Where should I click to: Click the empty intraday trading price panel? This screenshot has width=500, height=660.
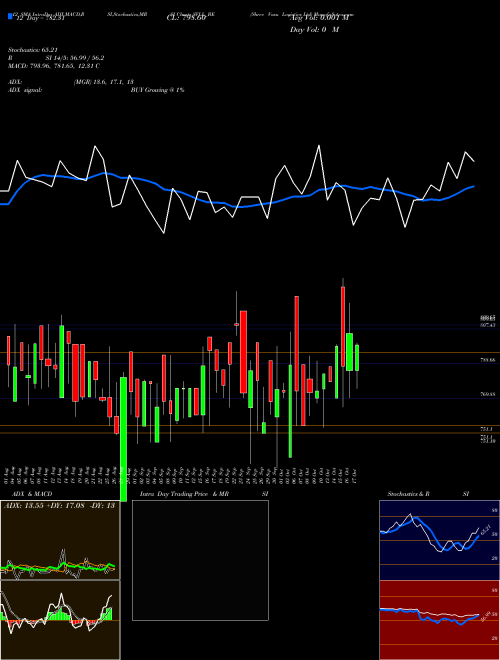[200, 560]
